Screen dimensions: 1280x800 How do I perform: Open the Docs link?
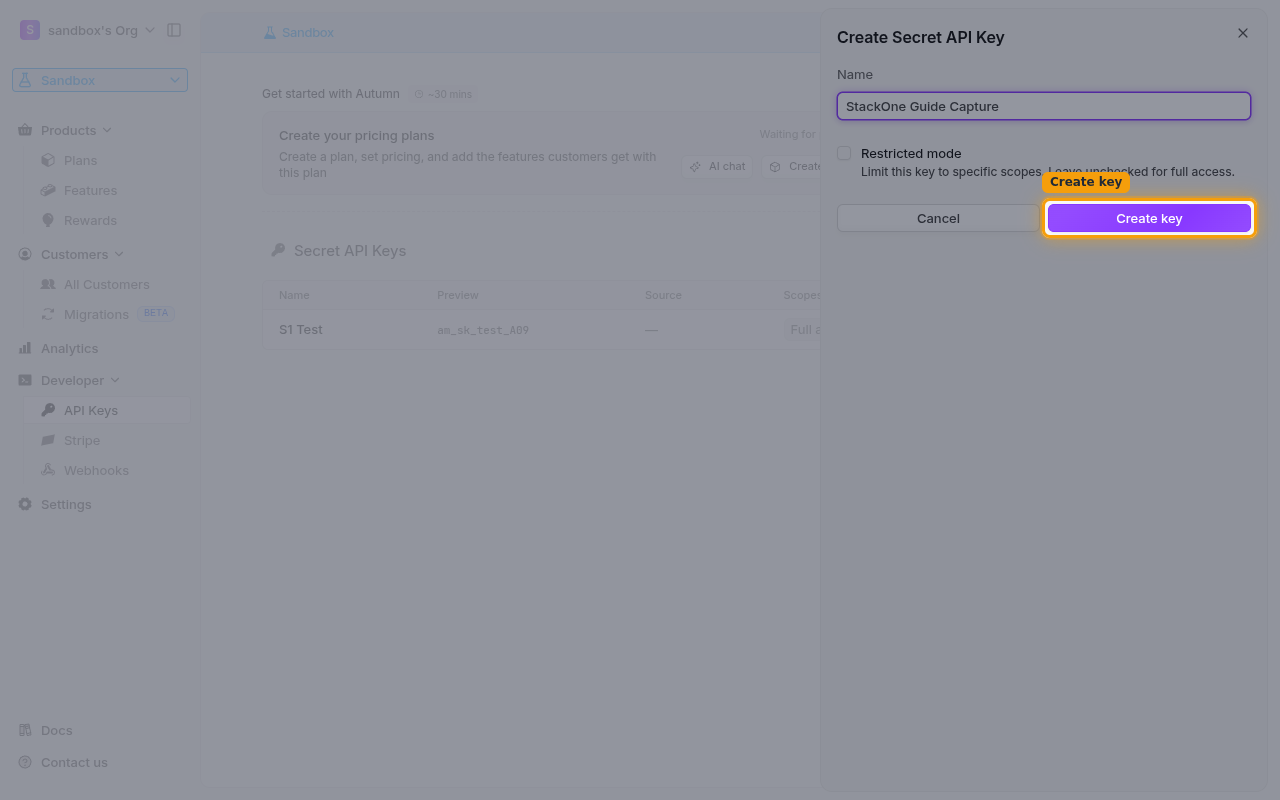point(56,730)
